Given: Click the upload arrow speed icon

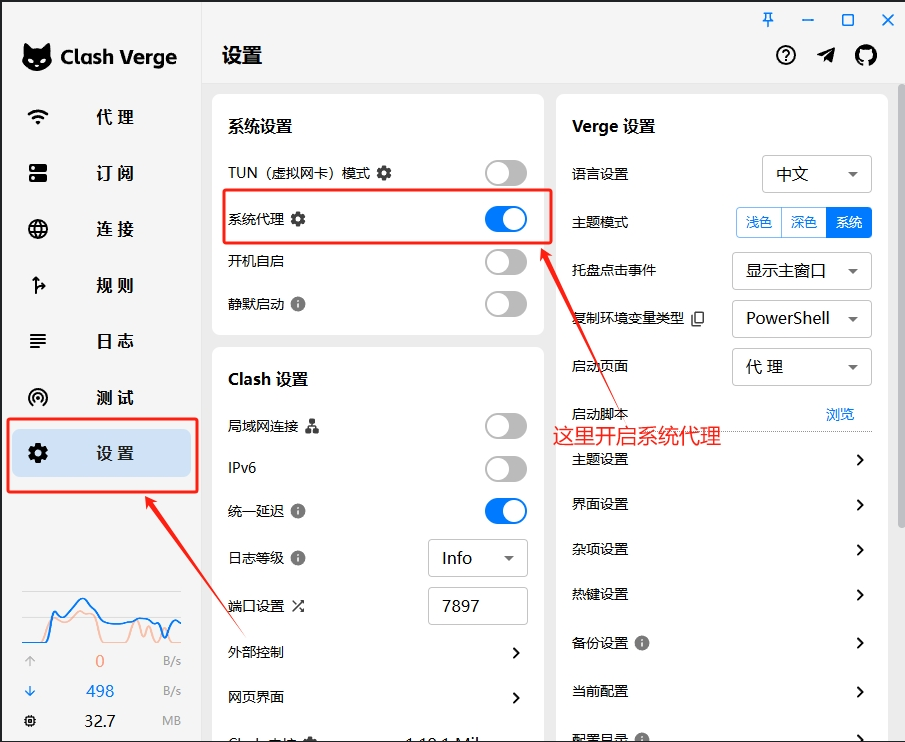Looking at the screenshot, I should coord(30,661).
